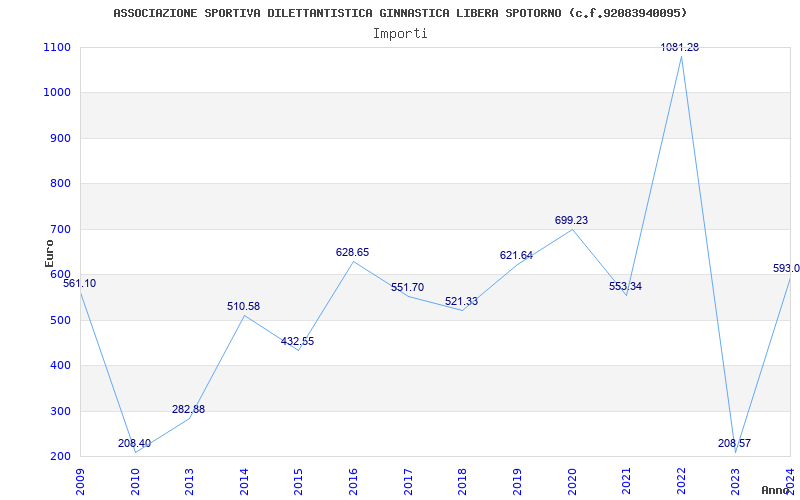Screen dimensions: 800x500
Task: Click the 432.55 data label
Action: tap(297, 341)
